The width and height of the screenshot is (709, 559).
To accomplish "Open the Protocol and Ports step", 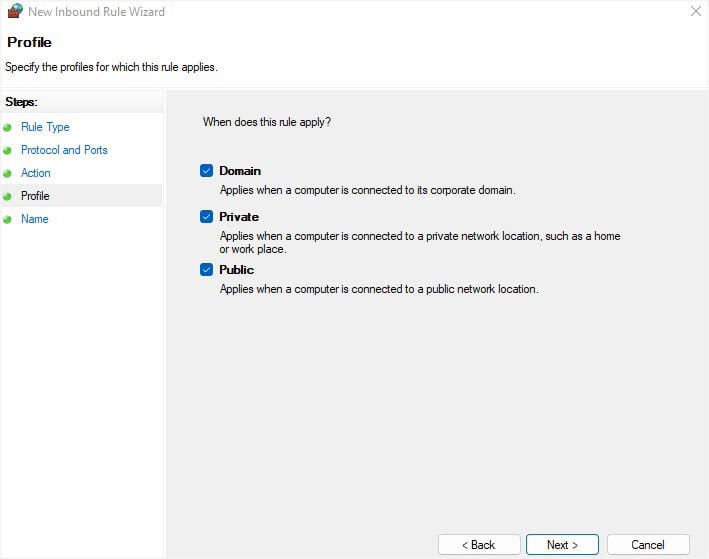I will pyautogui.click(x=64, y=150).
